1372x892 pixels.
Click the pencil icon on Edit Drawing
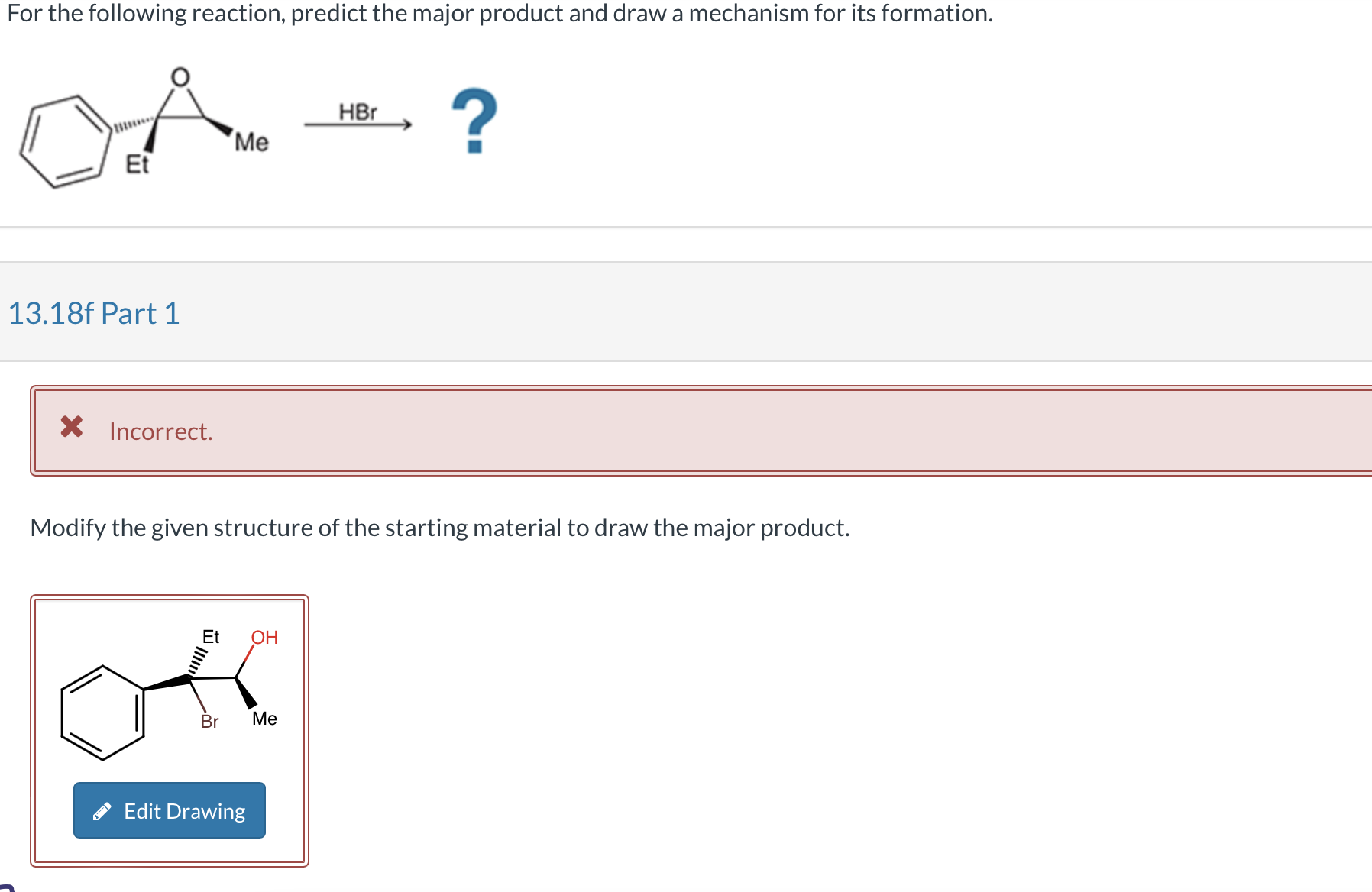pos(103,810)
